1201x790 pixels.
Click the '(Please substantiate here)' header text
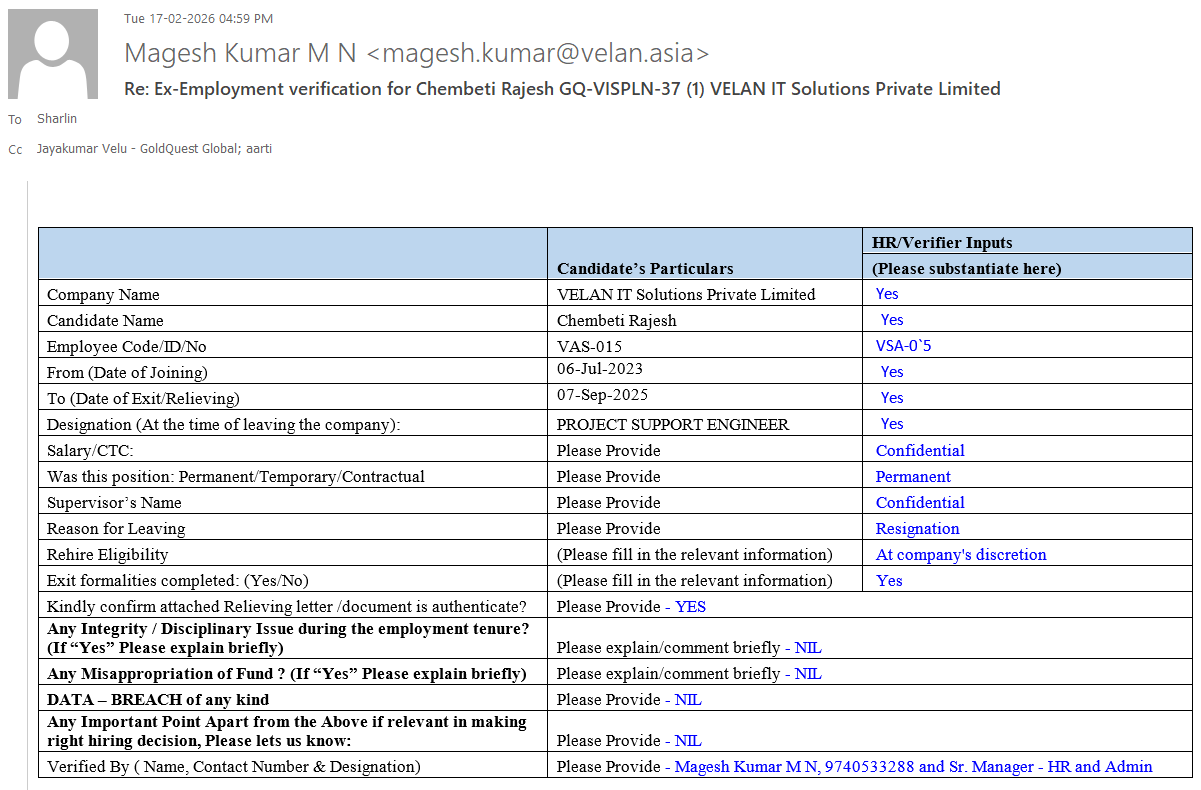(x=966, y=268)
